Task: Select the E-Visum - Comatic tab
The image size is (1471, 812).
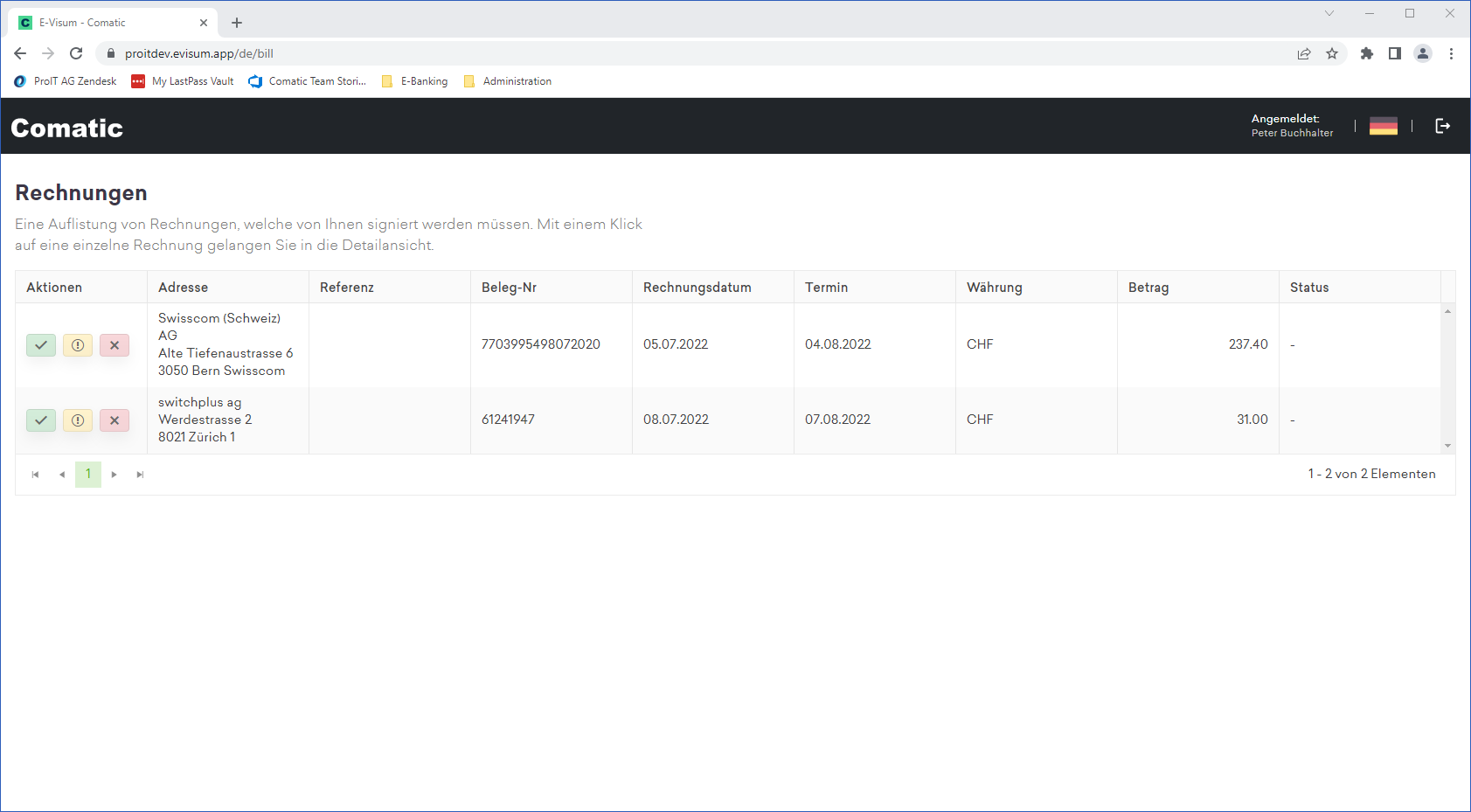Action: coord(112,23)
